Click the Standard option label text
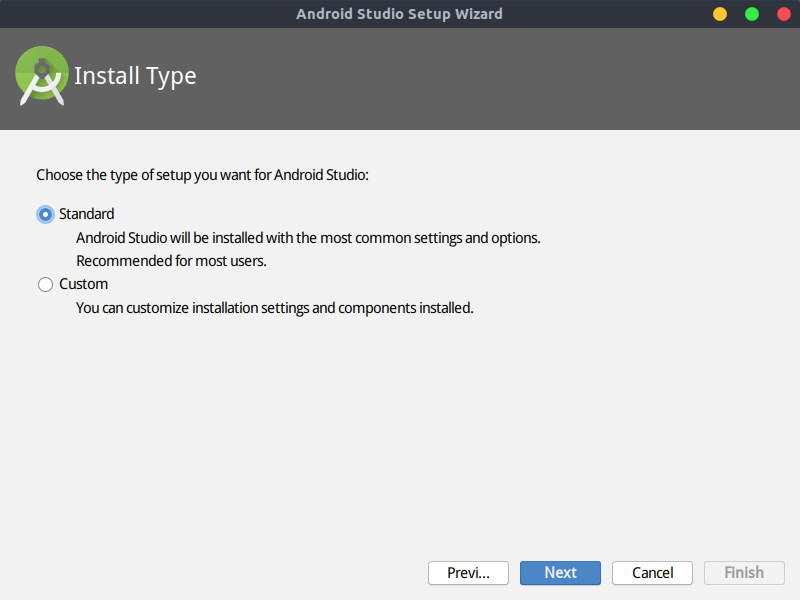The width and height of the screenshot is (800, 600). click(89, 214)
